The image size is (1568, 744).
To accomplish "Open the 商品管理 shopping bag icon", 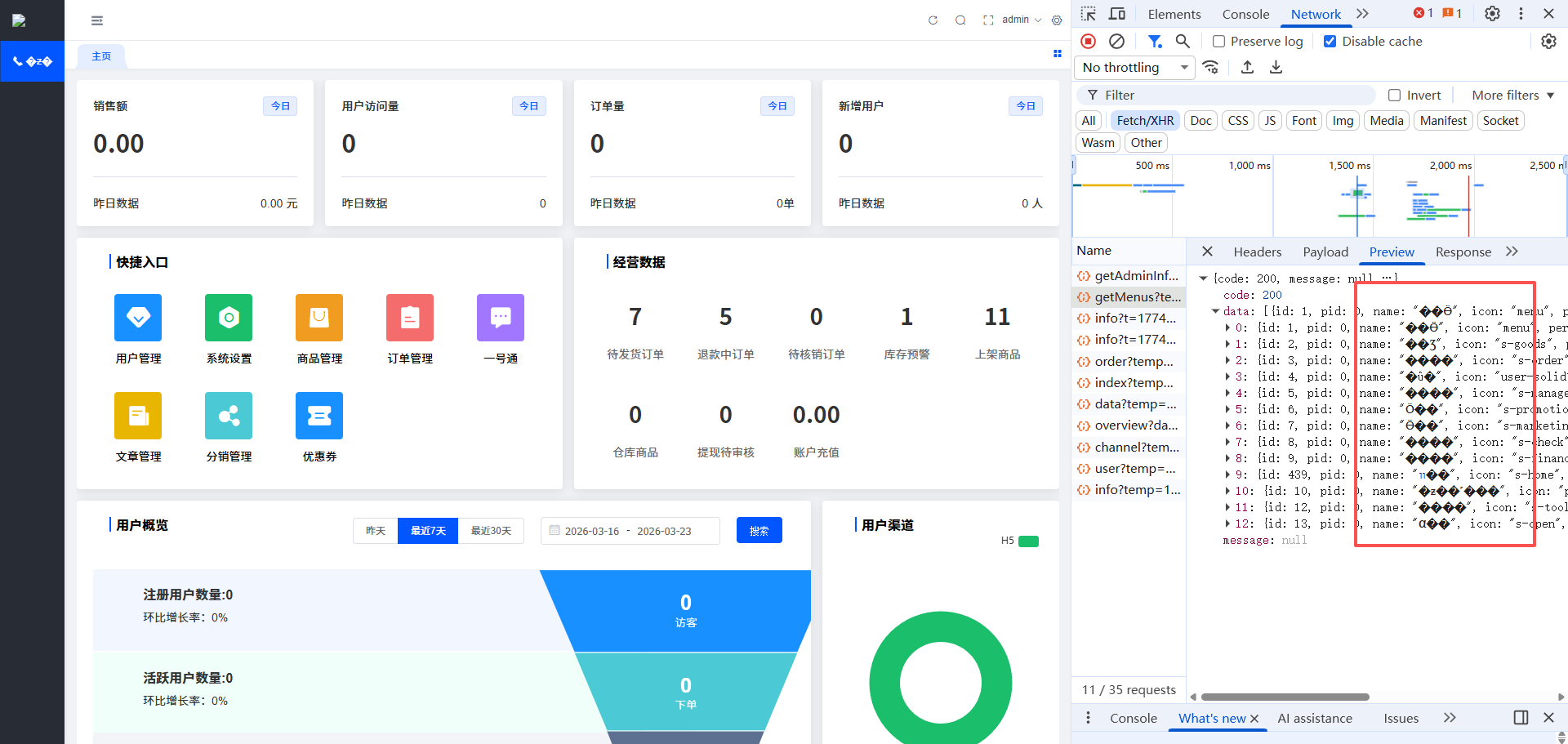I will point(319,318).
